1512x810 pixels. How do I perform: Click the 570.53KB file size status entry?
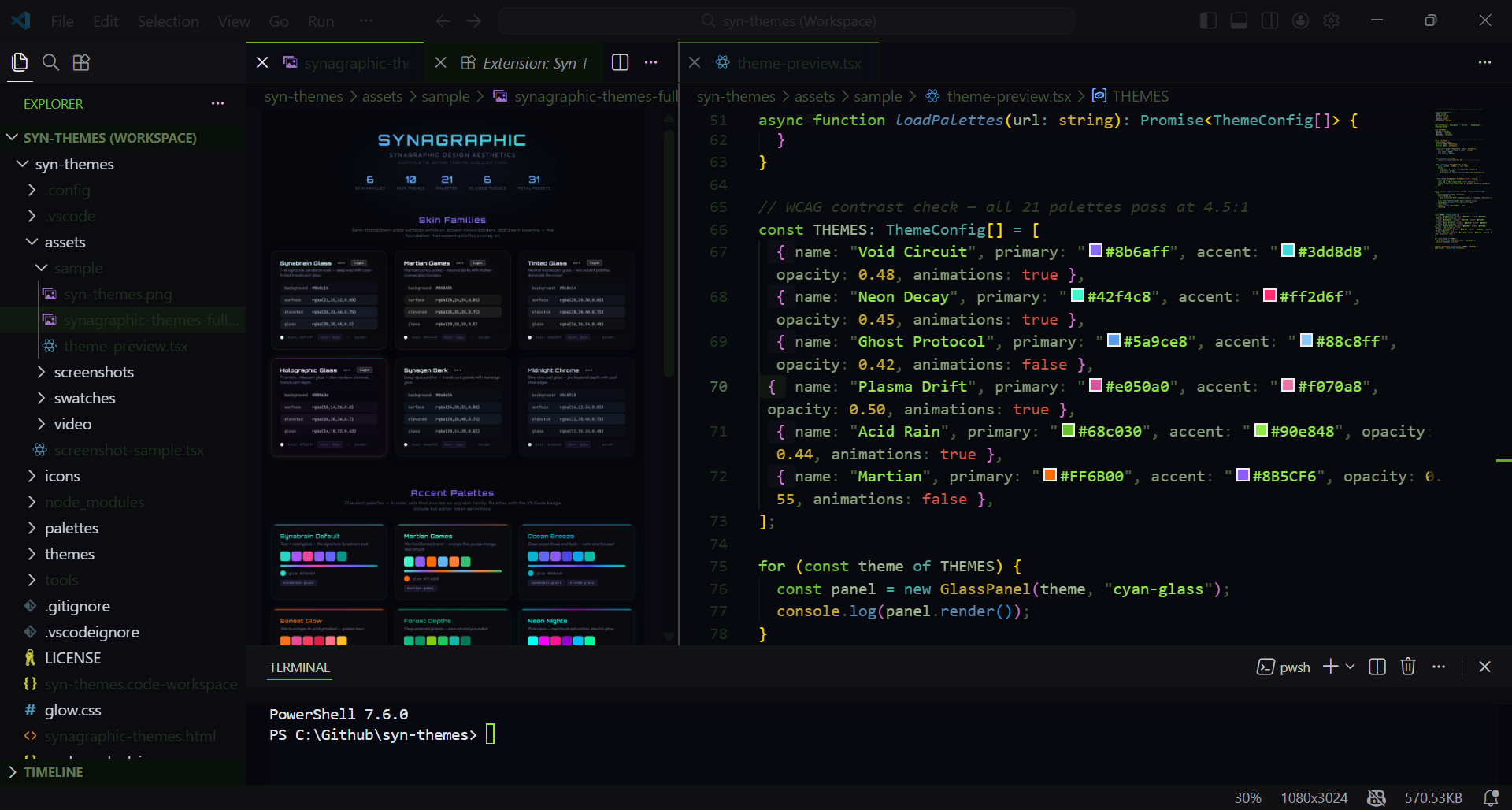1433,797
